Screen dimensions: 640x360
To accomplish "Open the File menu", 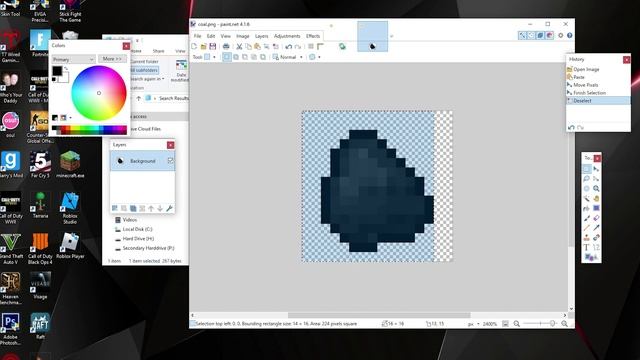I will pos(198,36).
